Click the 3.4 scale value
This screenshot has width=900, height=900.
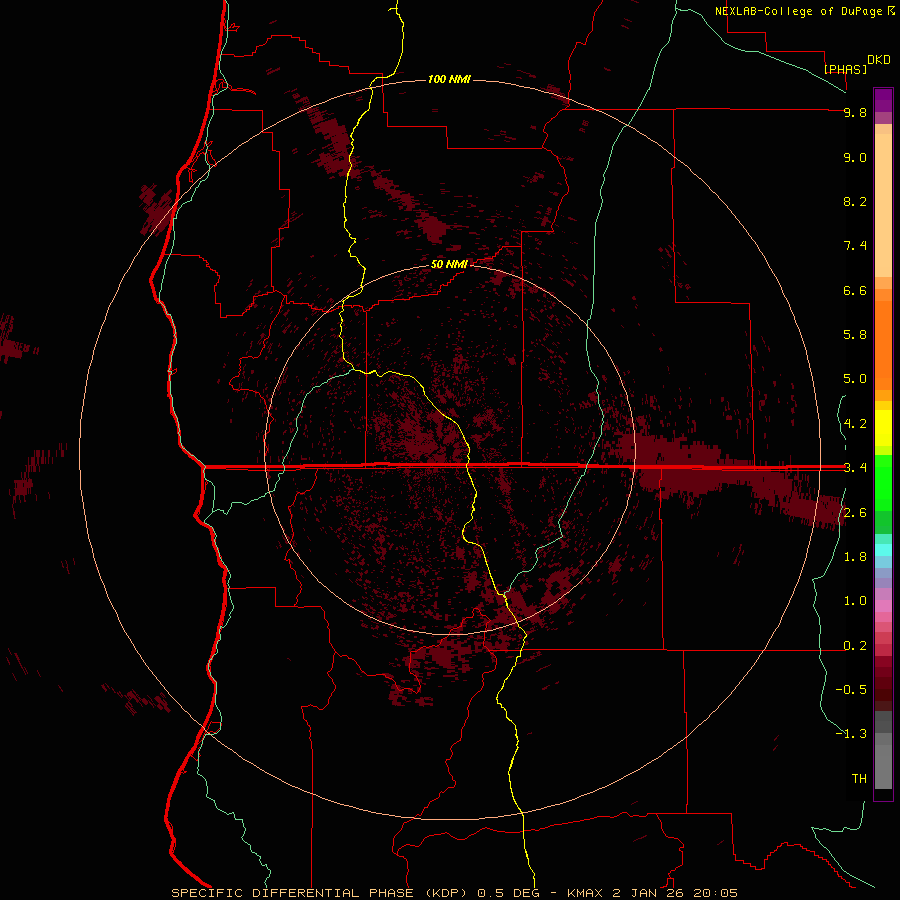point(855,468)
